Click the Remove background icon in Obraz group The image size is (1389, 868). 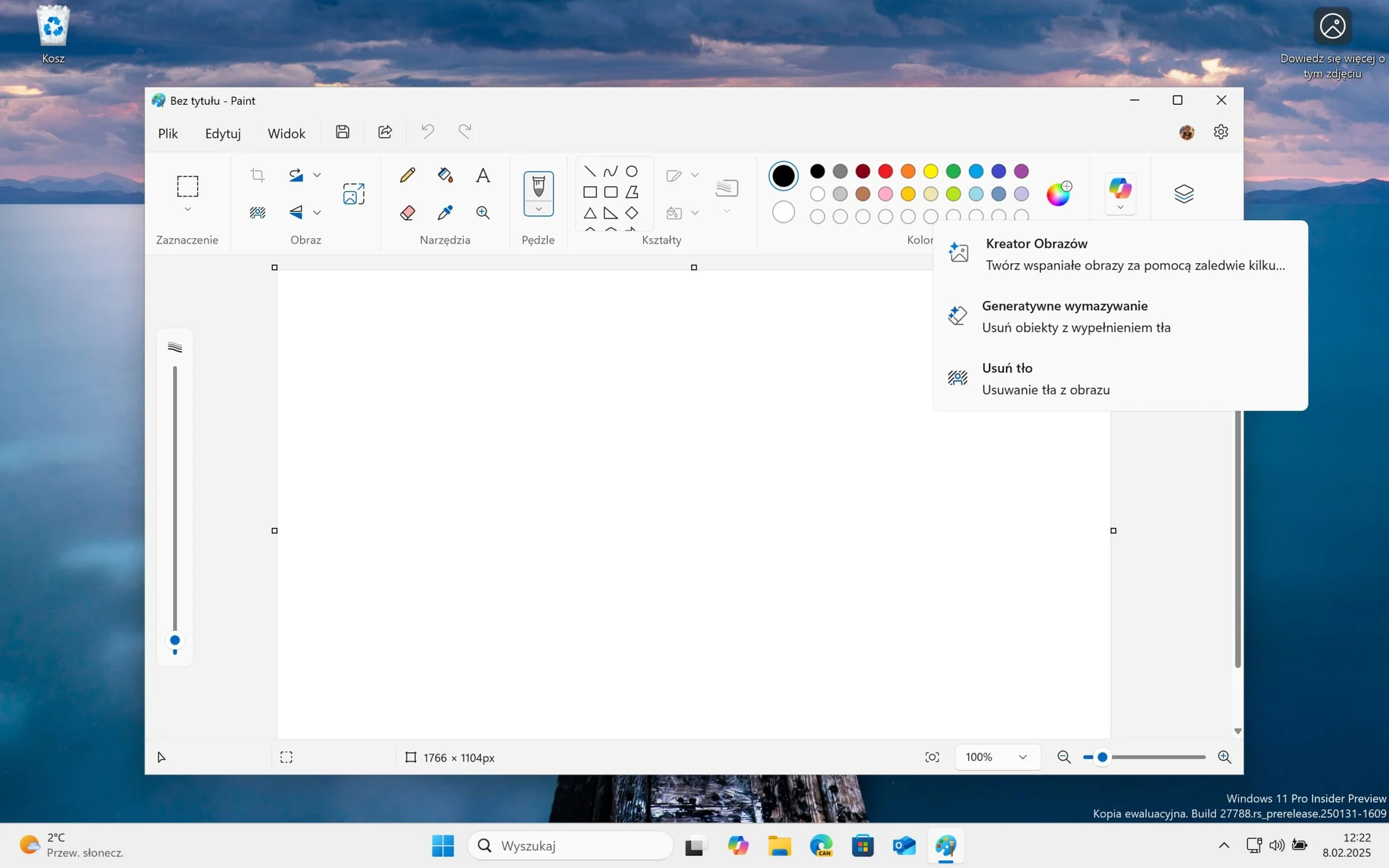click(x=258, y=212)
